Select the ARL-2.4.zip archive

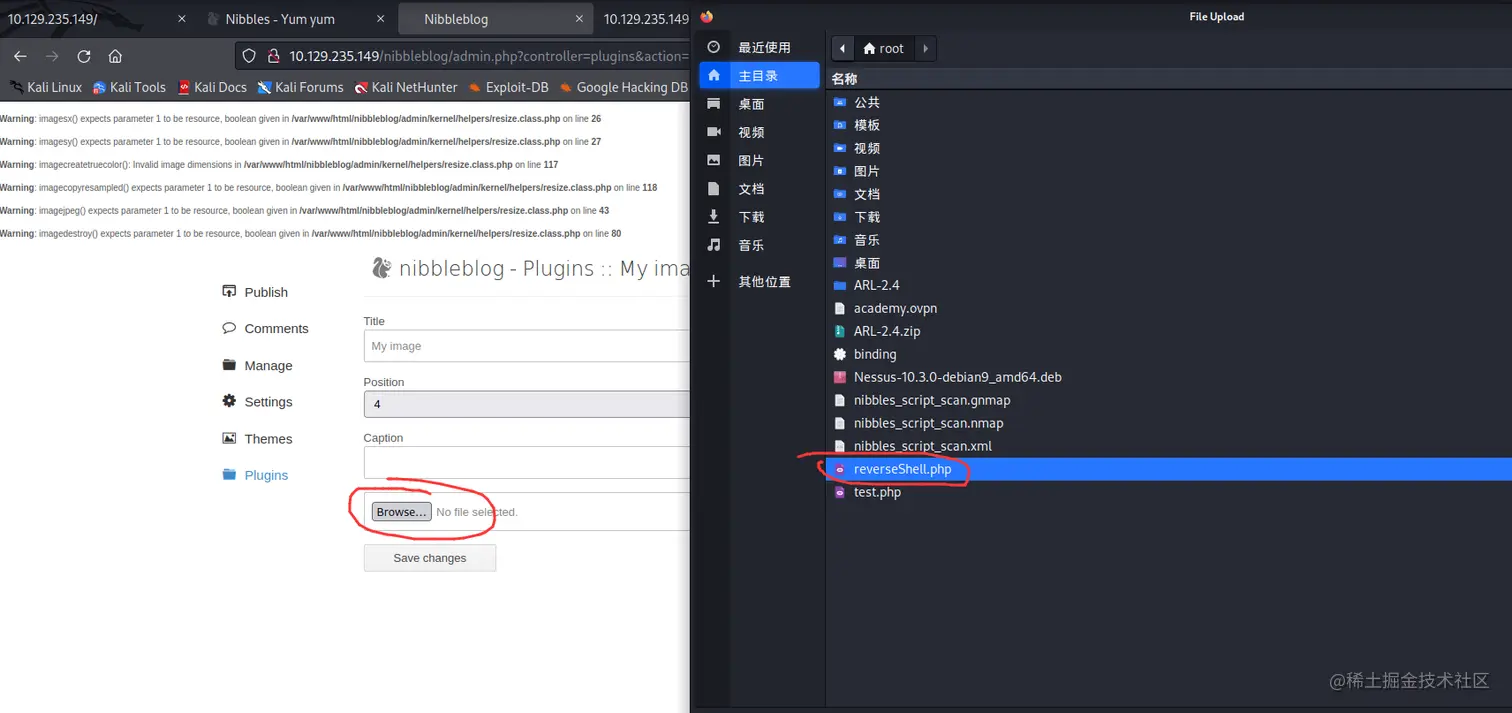point(1170,331)
